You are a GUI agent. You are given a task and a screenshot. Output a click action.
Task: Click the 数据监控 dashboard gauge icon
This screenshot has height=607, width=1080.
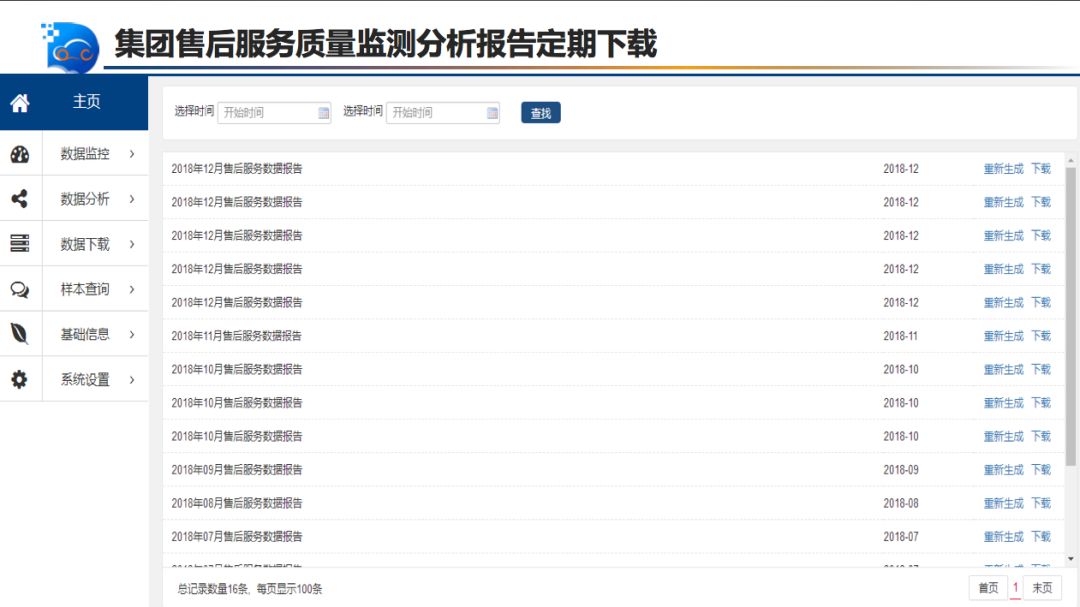(20, 154)
